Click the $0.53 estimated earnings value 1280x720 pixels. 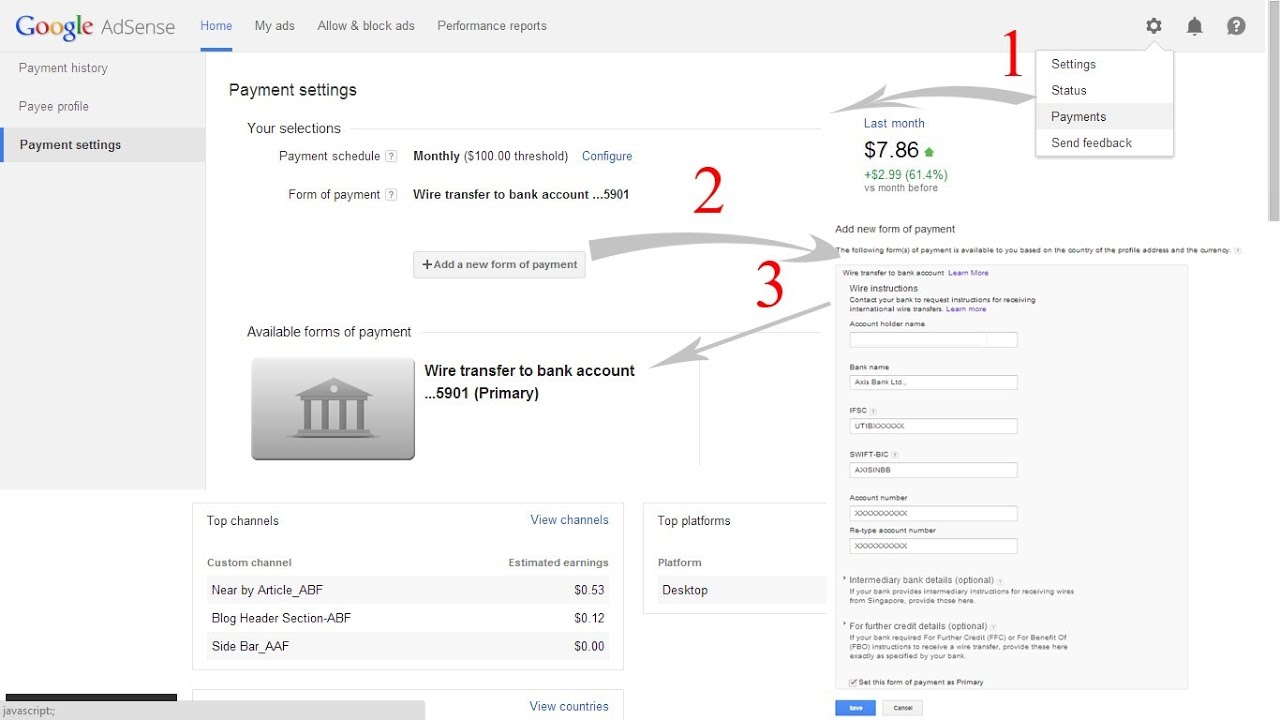tap(589, 590)
